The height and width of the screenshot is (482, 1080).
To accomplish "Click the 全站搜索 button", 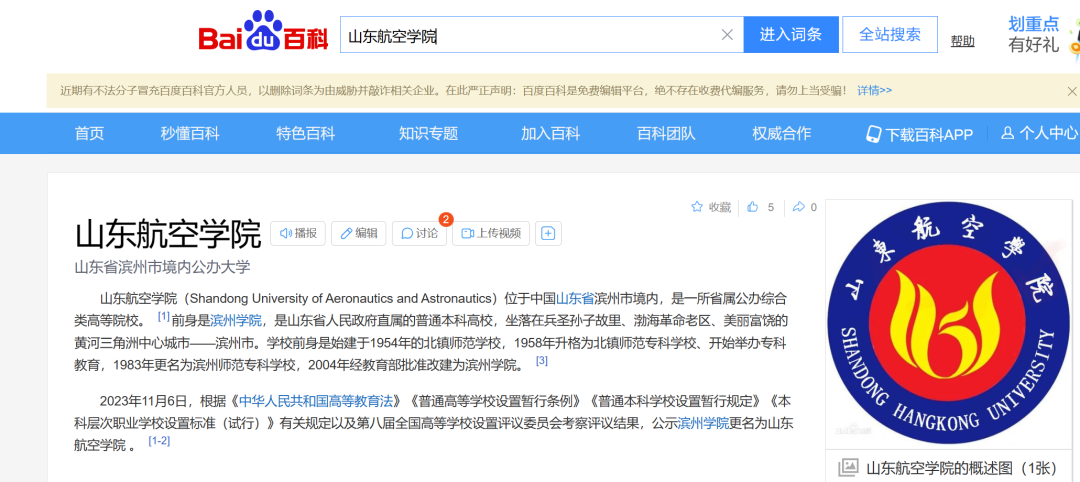I will 890,34.
